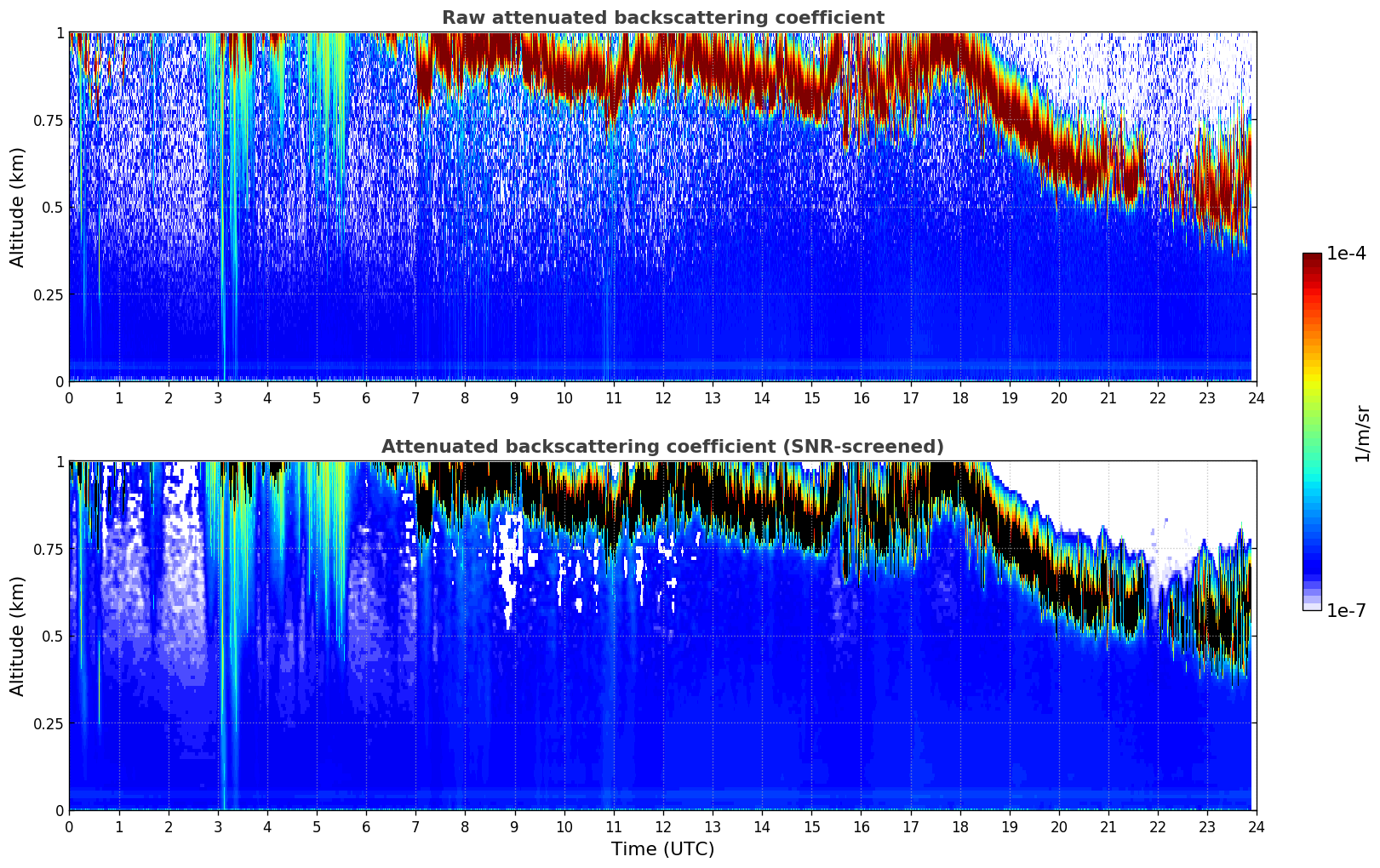Viewport: 1380px width, 868px height.
Task: Click hour 6 tick on bottom plot's time axis
Action: 366,826
